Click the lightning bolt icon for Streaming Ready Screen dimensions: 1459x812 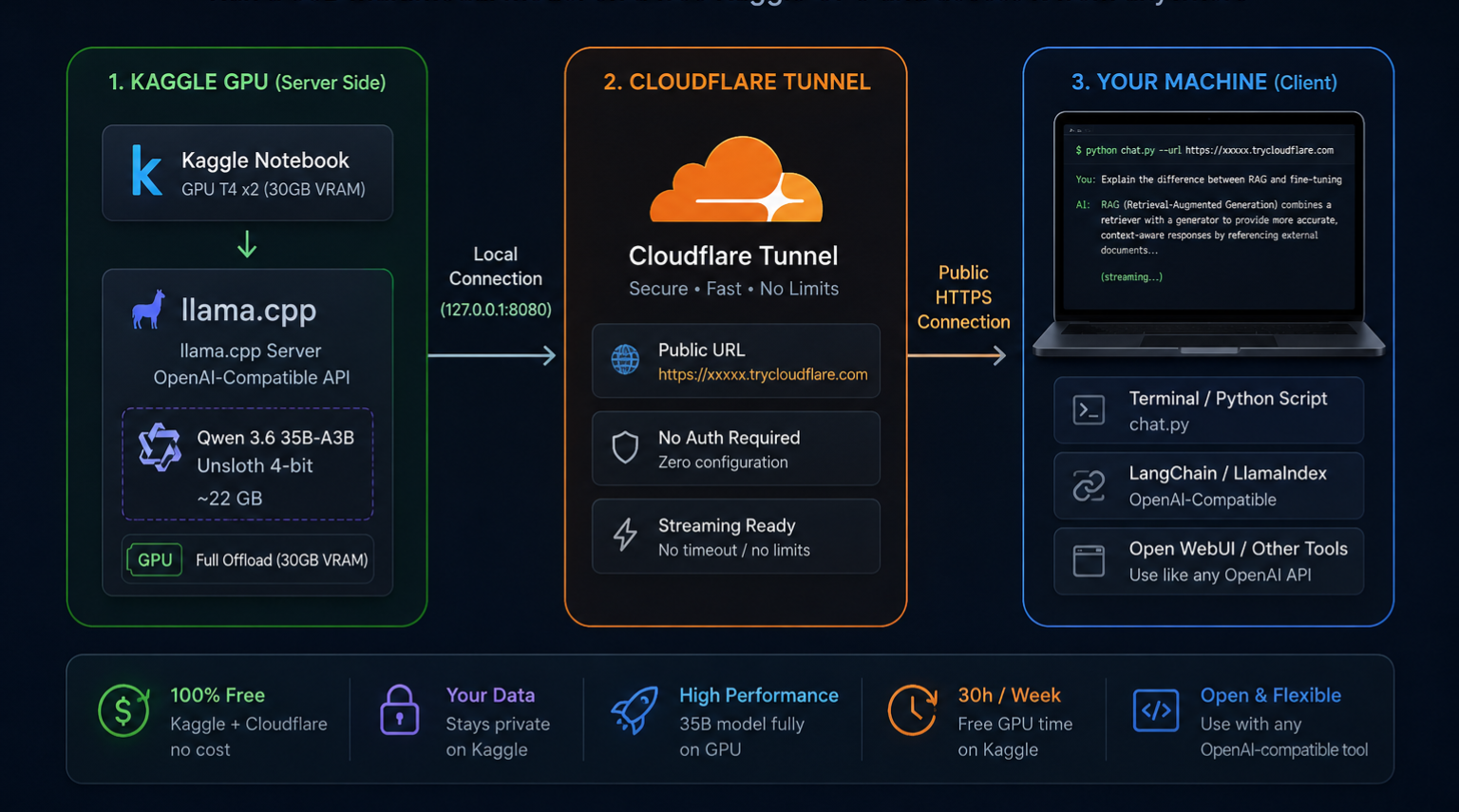coord(625,535)
